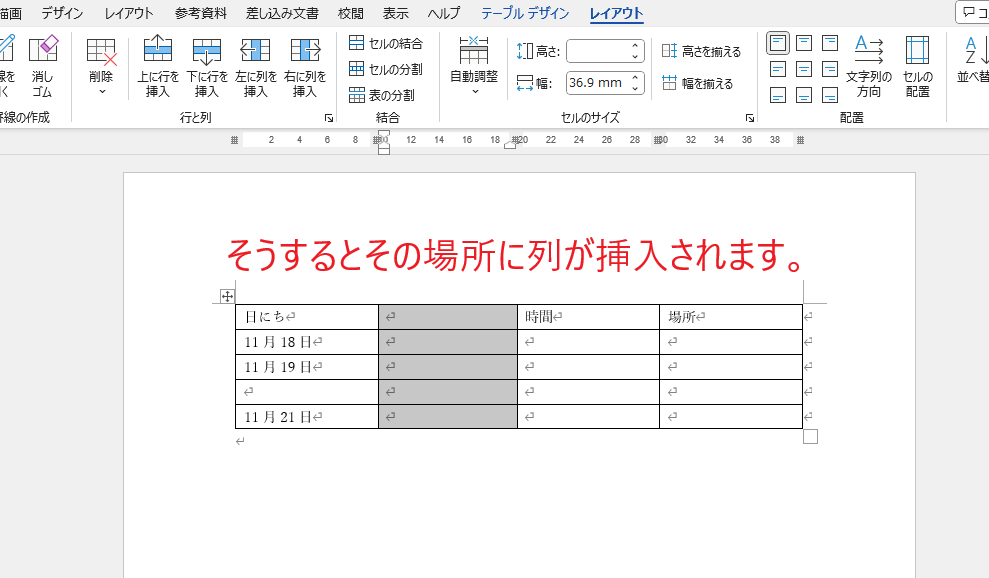989x578 pixels.
Task: Open Sort (並べ替え) tool
Action: (x=973, y=60)
